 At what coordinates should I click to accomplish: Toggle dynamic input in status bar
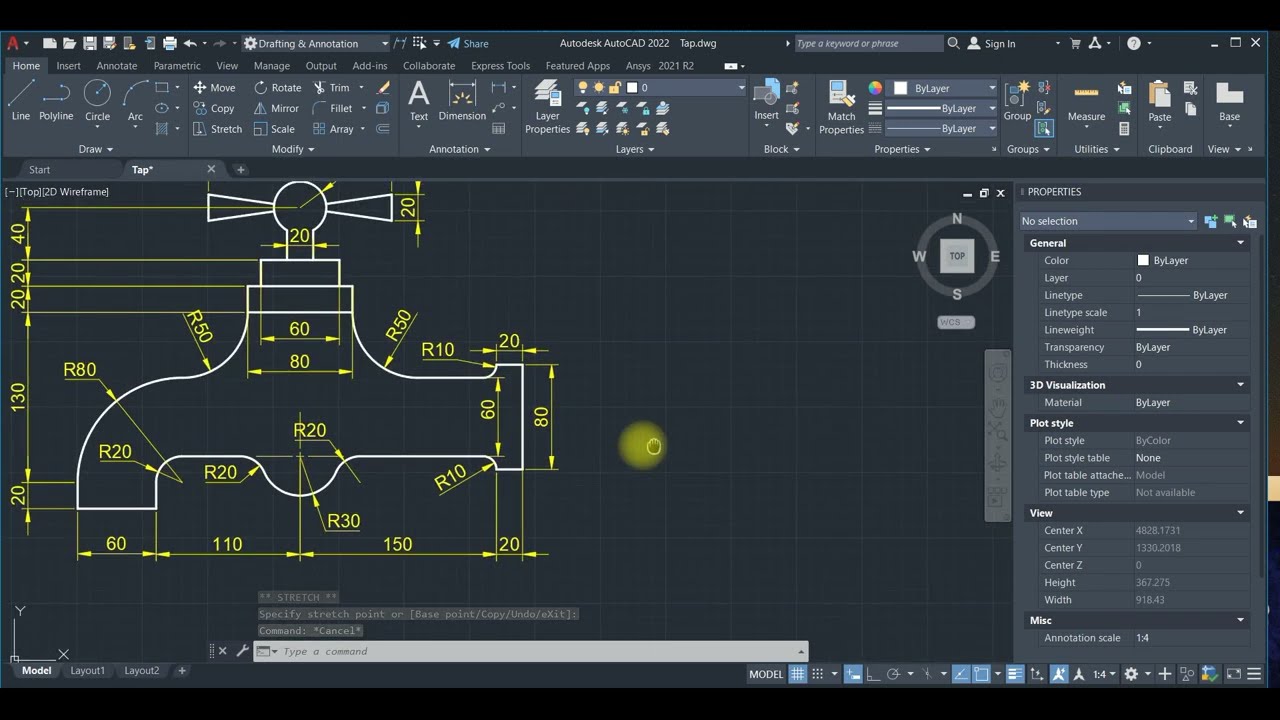[x=853, y=674]
